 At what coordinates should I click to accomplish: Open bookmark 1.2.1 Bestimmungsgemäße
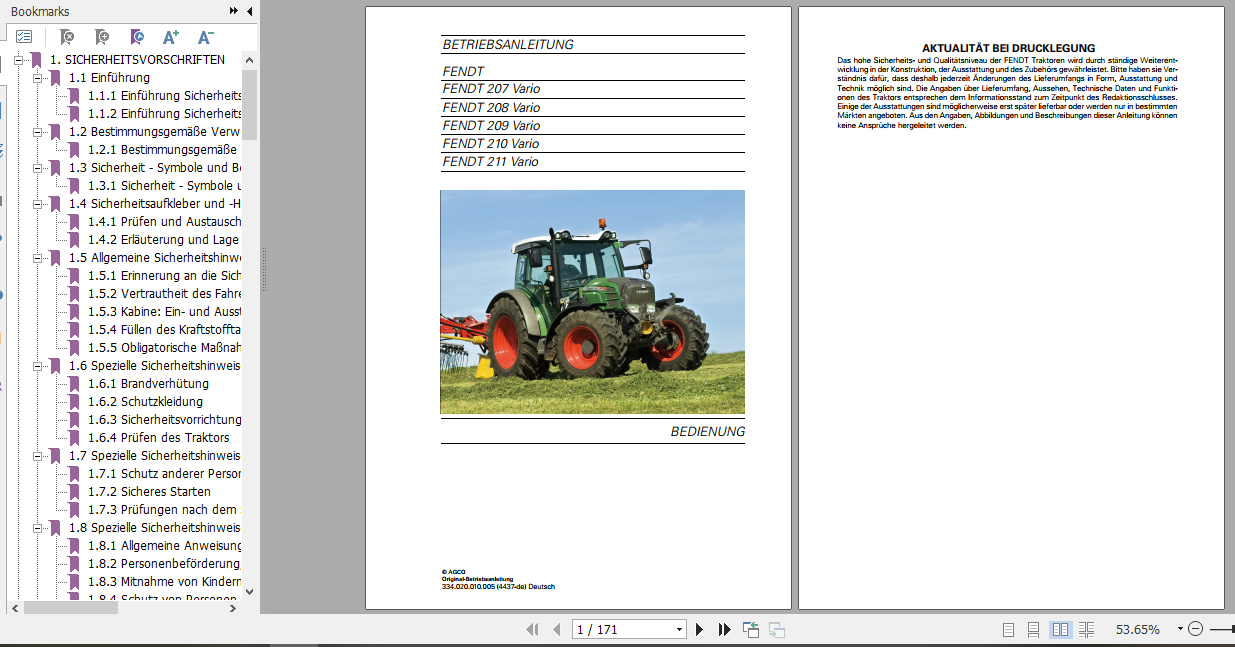(x=163, y=150)
